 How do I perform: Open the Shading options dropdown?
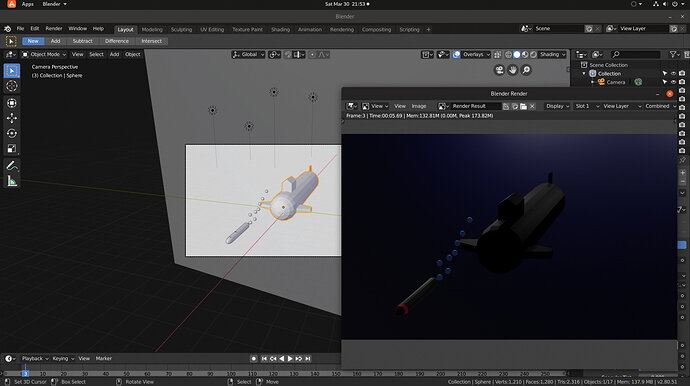(x=552, y=55)
